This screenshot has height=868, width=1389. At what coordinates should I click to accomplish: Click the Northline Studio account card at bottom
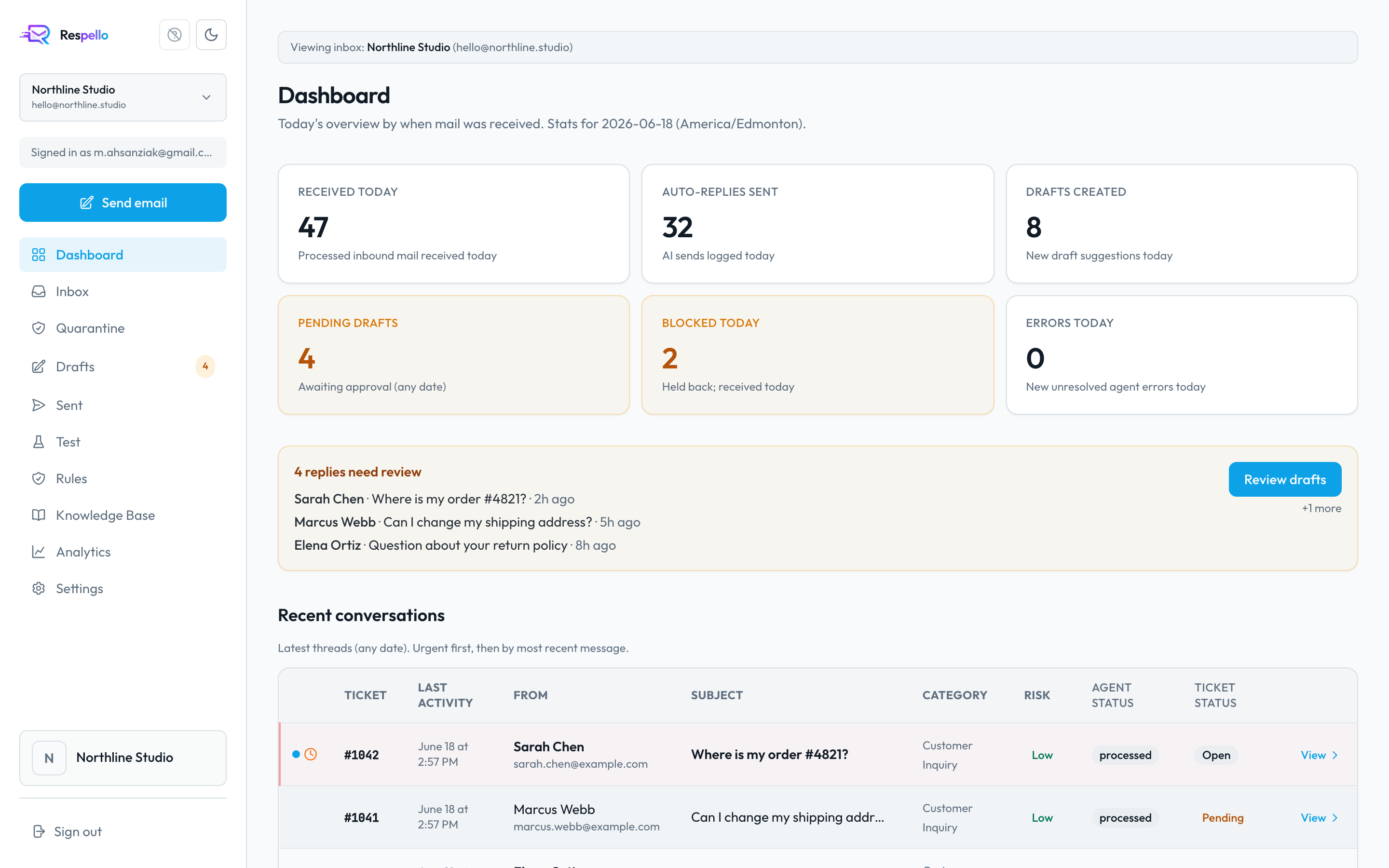(x=123, y=758)
